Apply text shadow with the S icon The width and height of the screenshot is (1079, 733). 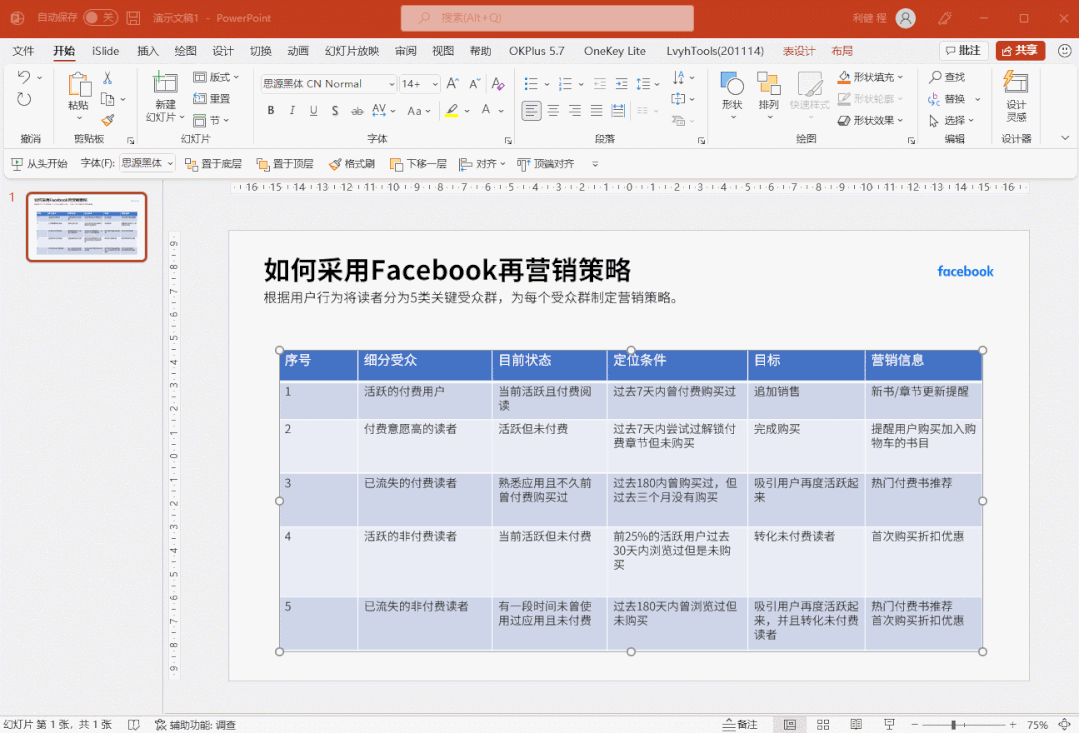click(334, 110)
